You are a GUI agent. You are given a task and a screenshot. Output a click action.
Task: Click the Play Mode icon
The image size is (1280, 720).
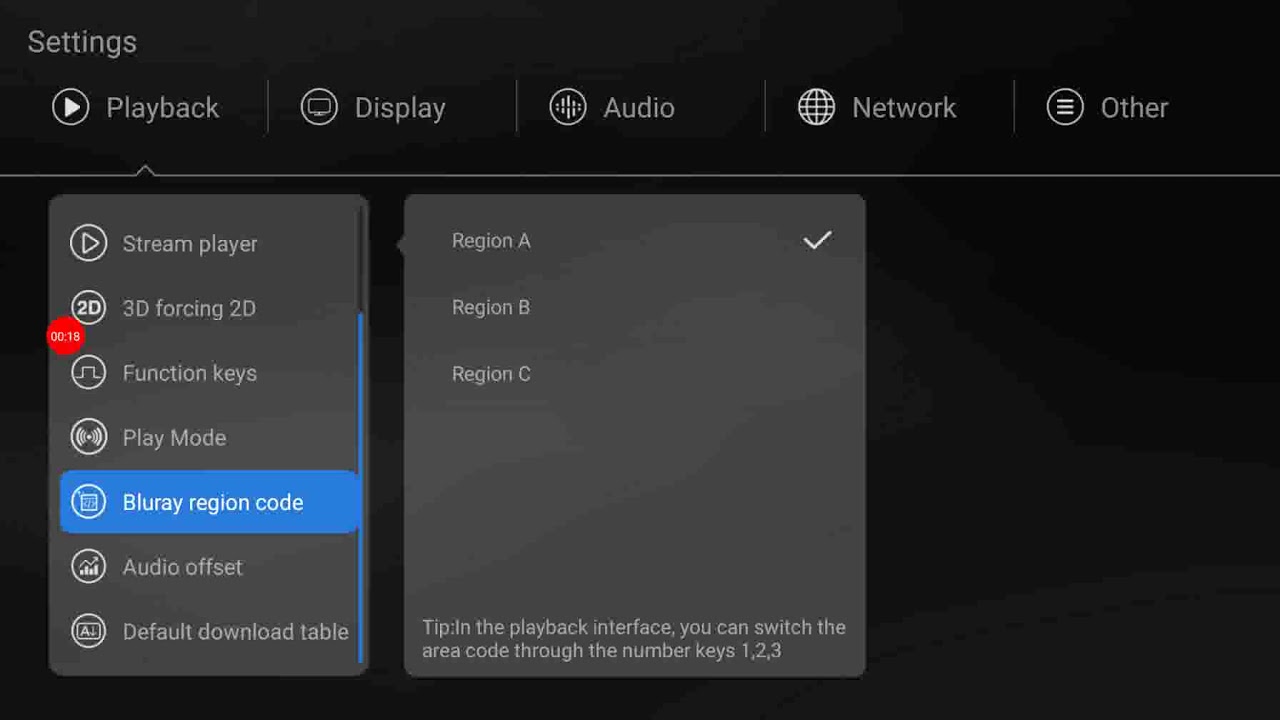88,438
